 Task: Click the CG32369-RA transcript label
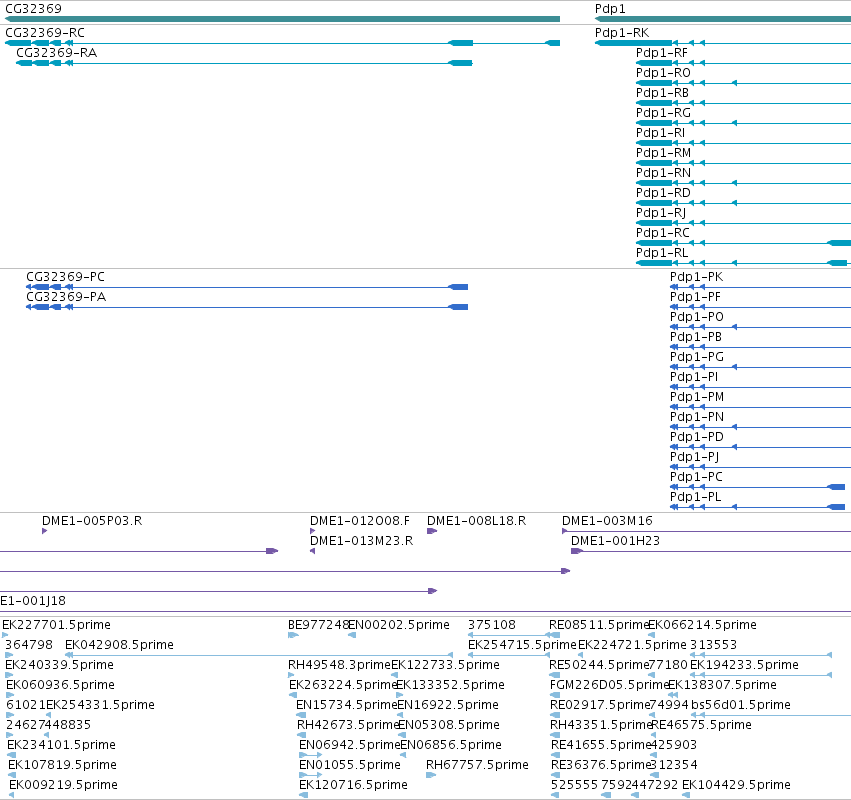[x=56, y=53]
